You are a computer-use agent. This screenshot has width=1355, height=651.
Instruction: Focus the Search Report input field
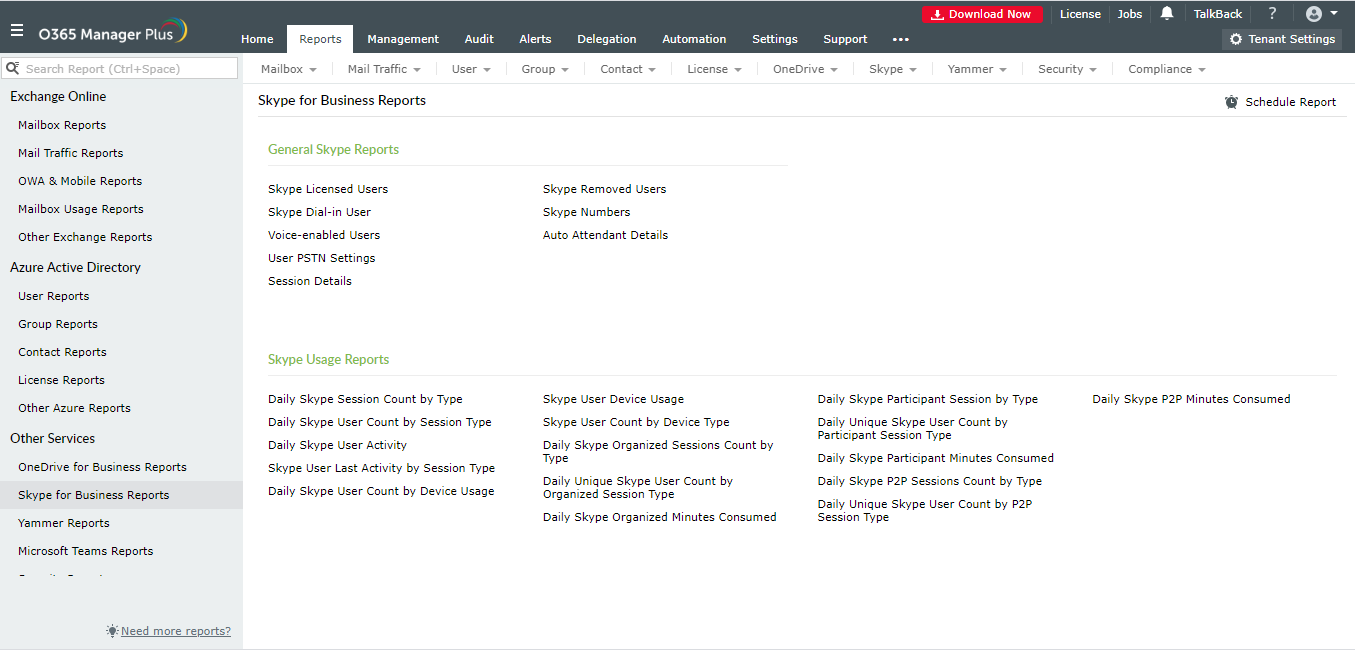(121, 68)
